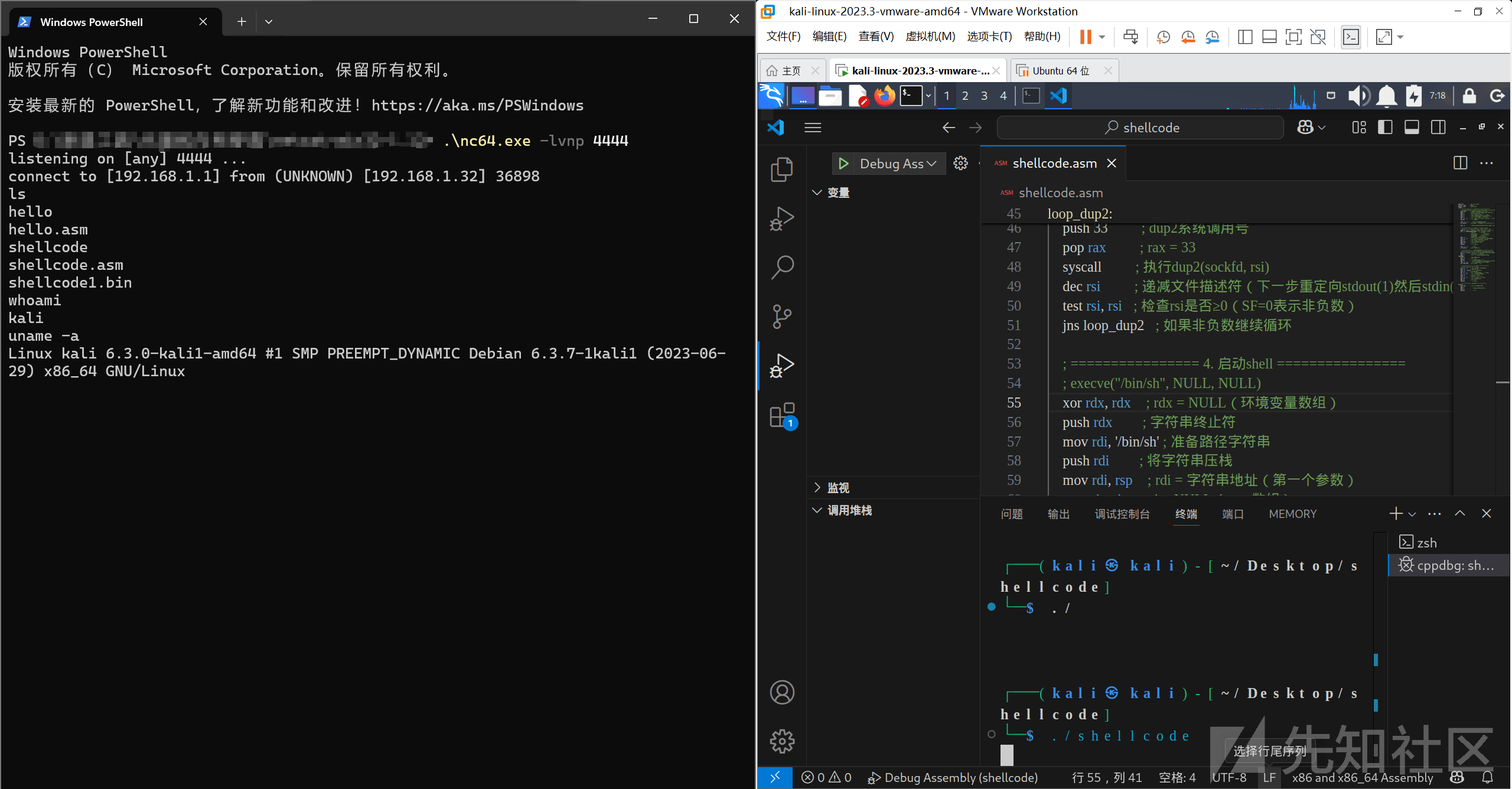Send Ctrl+Alt+Del to VM icon
This screenshot has width=1512, height=789.
1130,37
